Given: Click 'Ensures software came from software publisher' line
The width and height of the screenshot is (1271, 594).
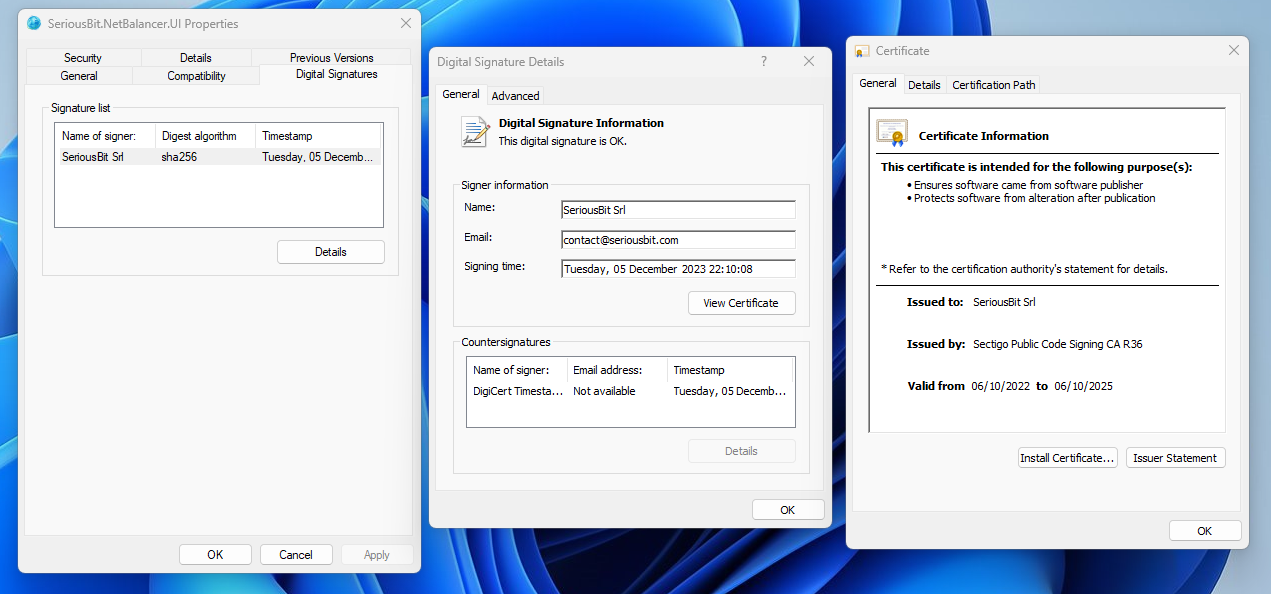Looking at the screenshot, I should coord(1029,185).
